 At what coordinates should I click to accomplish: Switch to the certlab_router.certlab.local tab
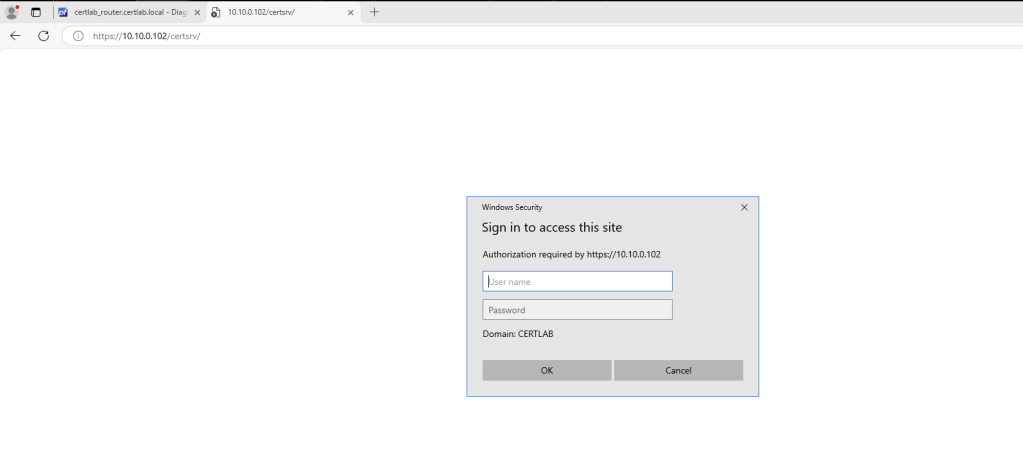point(130,12)
